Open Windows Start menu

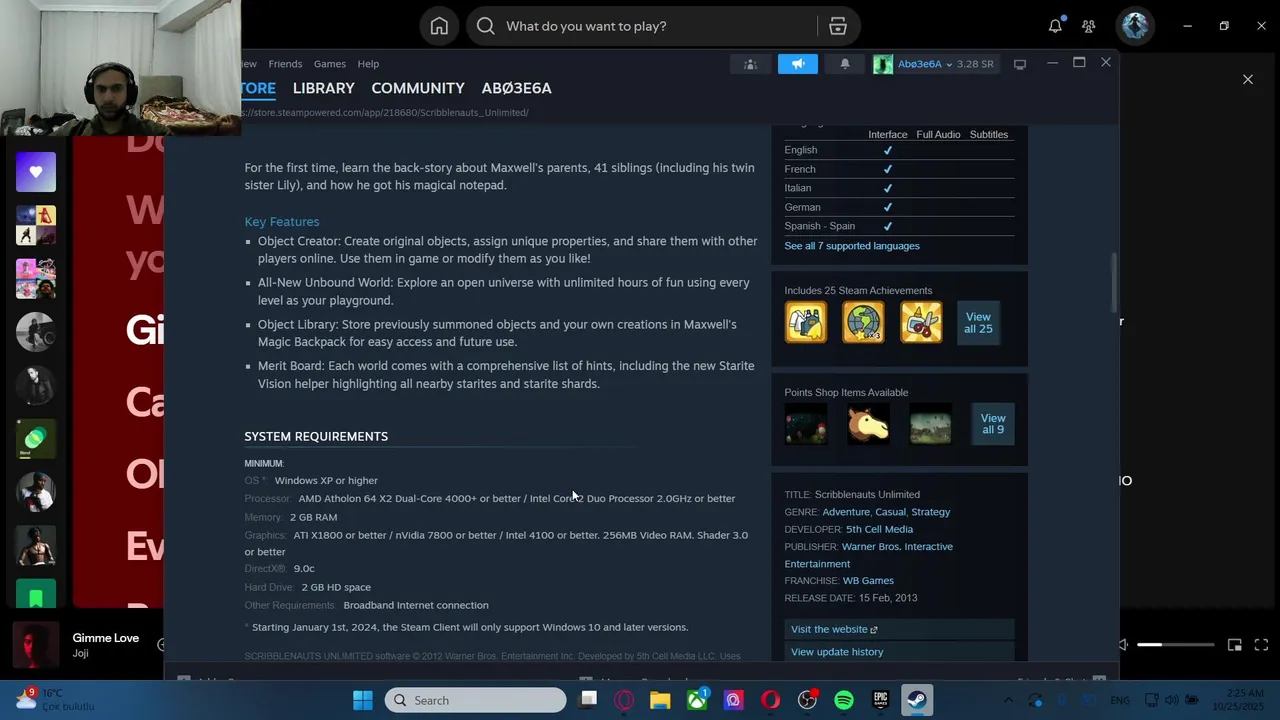[x=363, y=700]
